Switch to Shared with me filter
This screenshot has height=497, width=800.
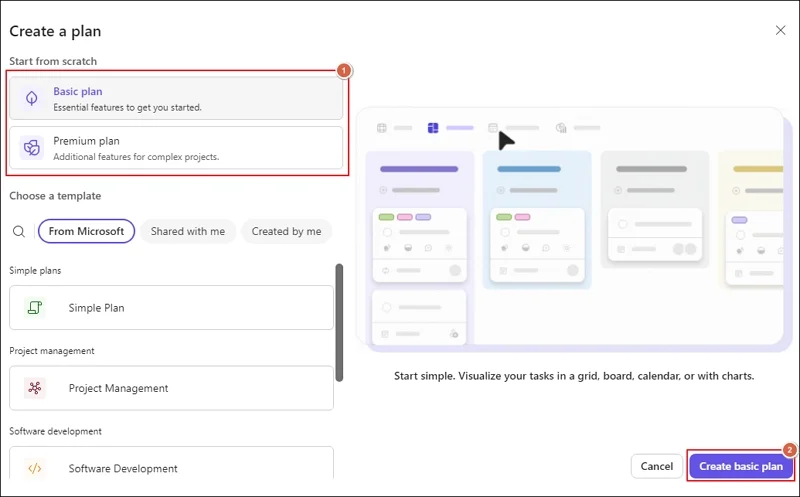(188, 231)
